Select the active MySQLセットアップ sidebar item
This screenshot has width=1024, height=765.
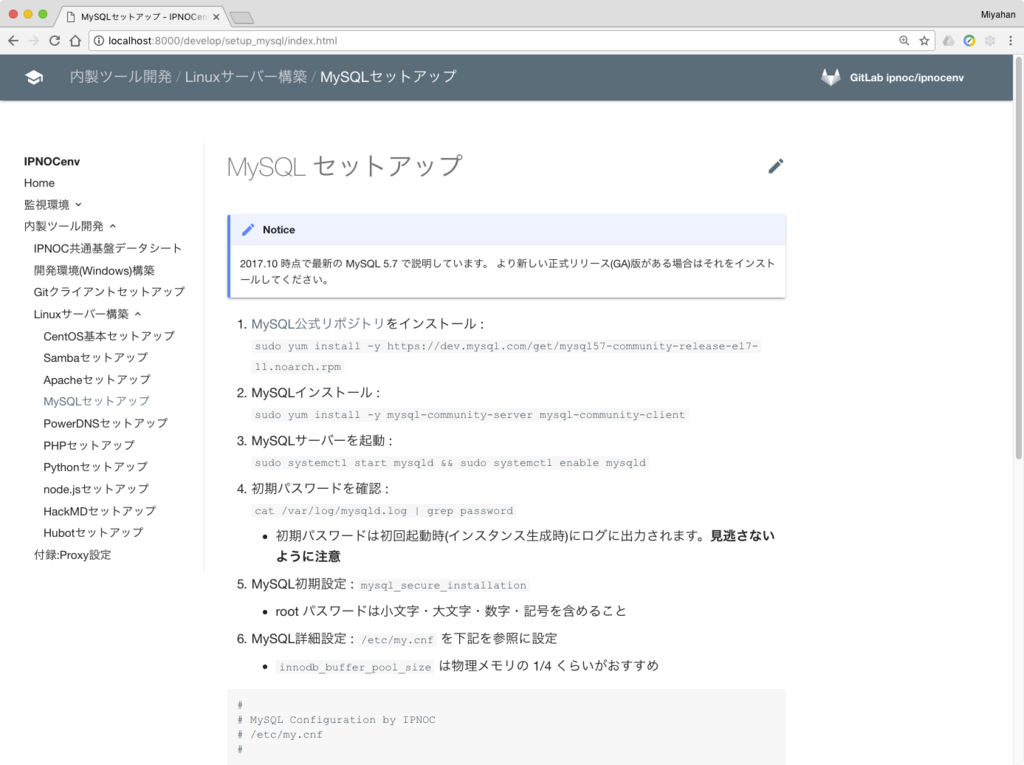click(x=96, y=401)
